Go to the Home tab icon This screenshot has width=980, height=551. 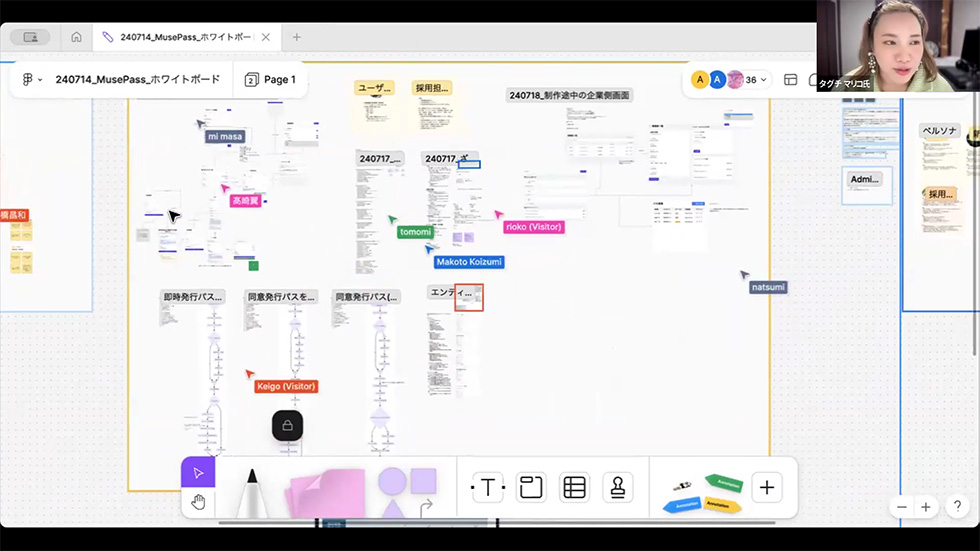pyautogui.click(x=76, y=37)
